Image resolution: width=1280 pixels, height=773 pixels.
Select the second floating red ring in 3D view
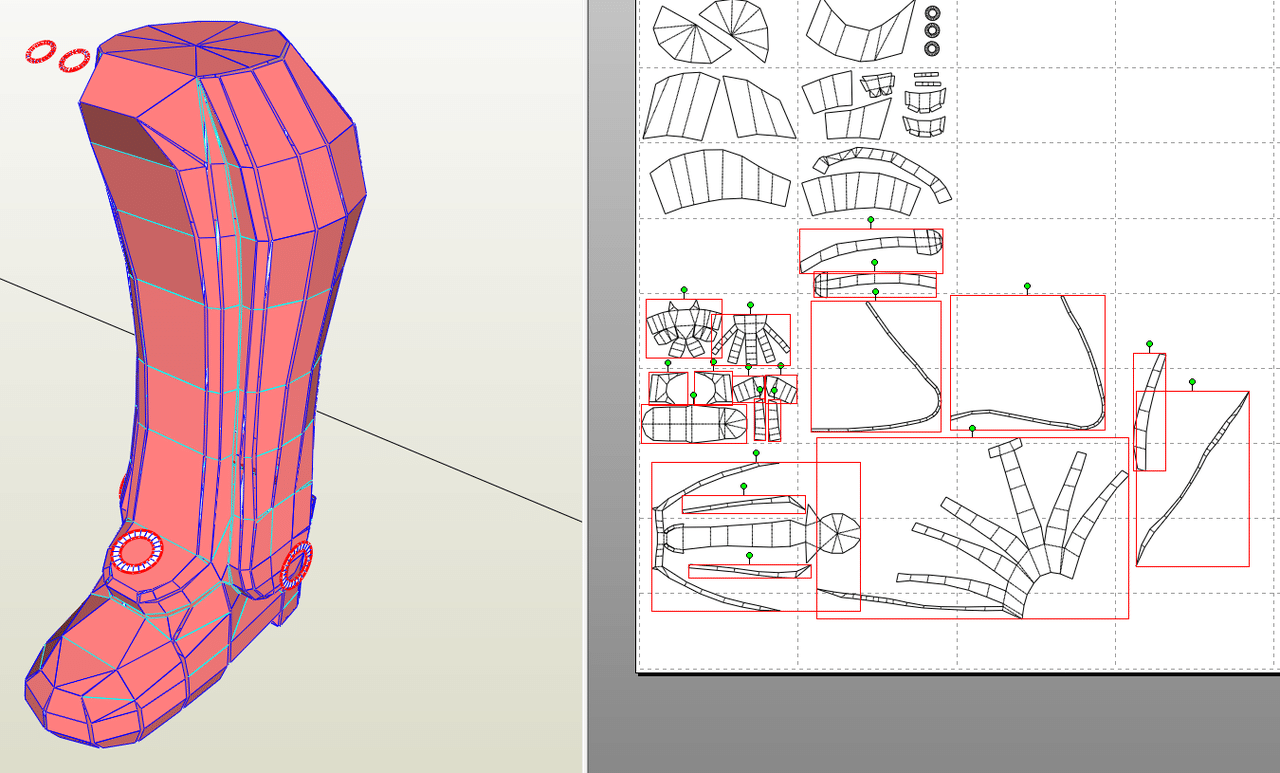click(74, 60)
